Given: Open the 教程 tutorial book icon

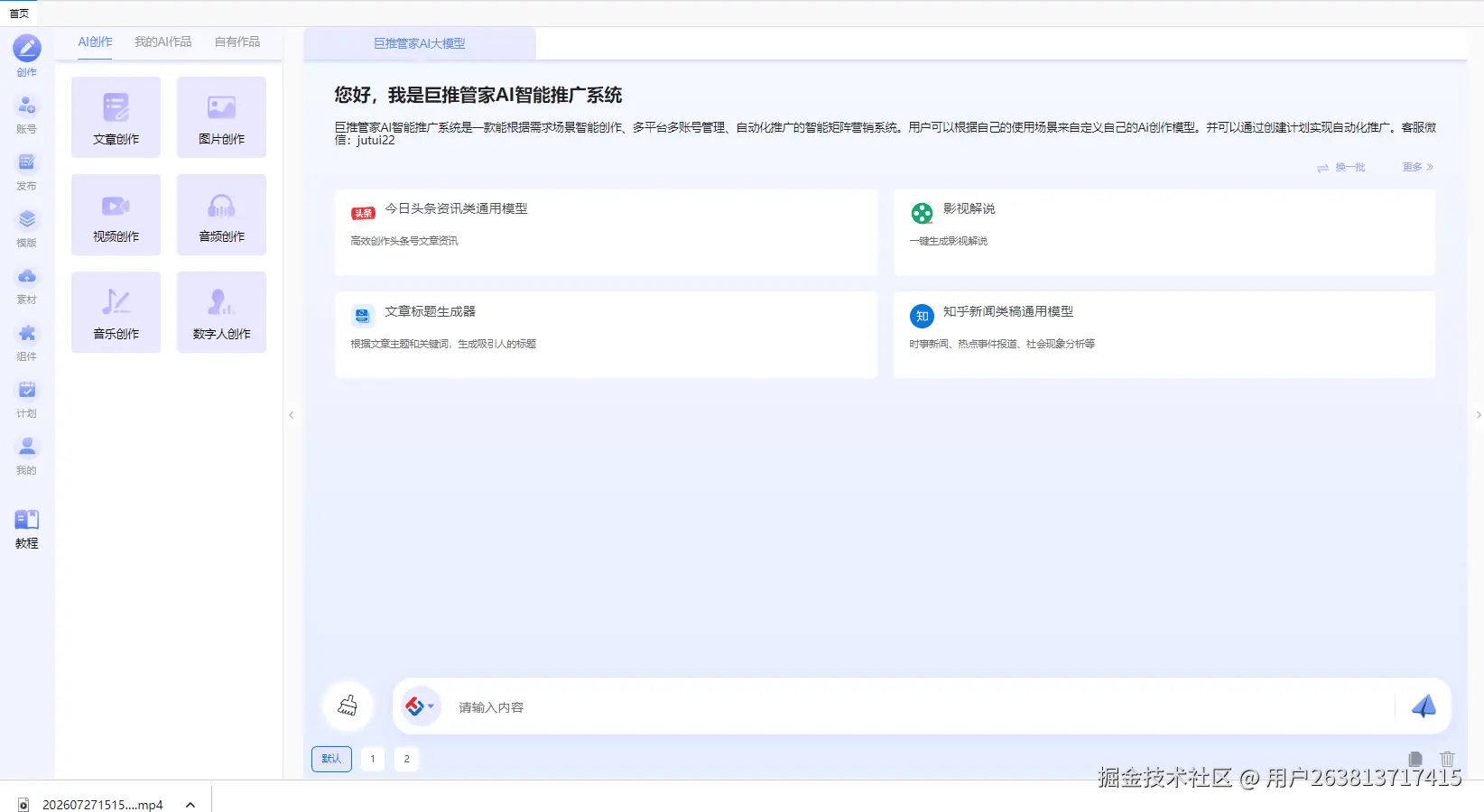Looking at the screenshot, I should 27,520.
